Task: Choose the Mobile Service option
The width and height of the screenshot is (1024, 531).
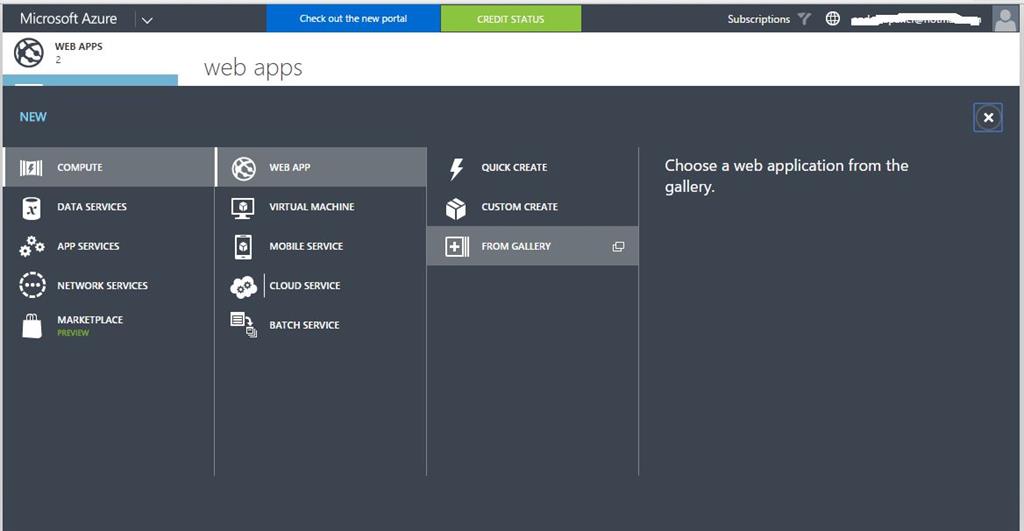Action: click(321, 246)
